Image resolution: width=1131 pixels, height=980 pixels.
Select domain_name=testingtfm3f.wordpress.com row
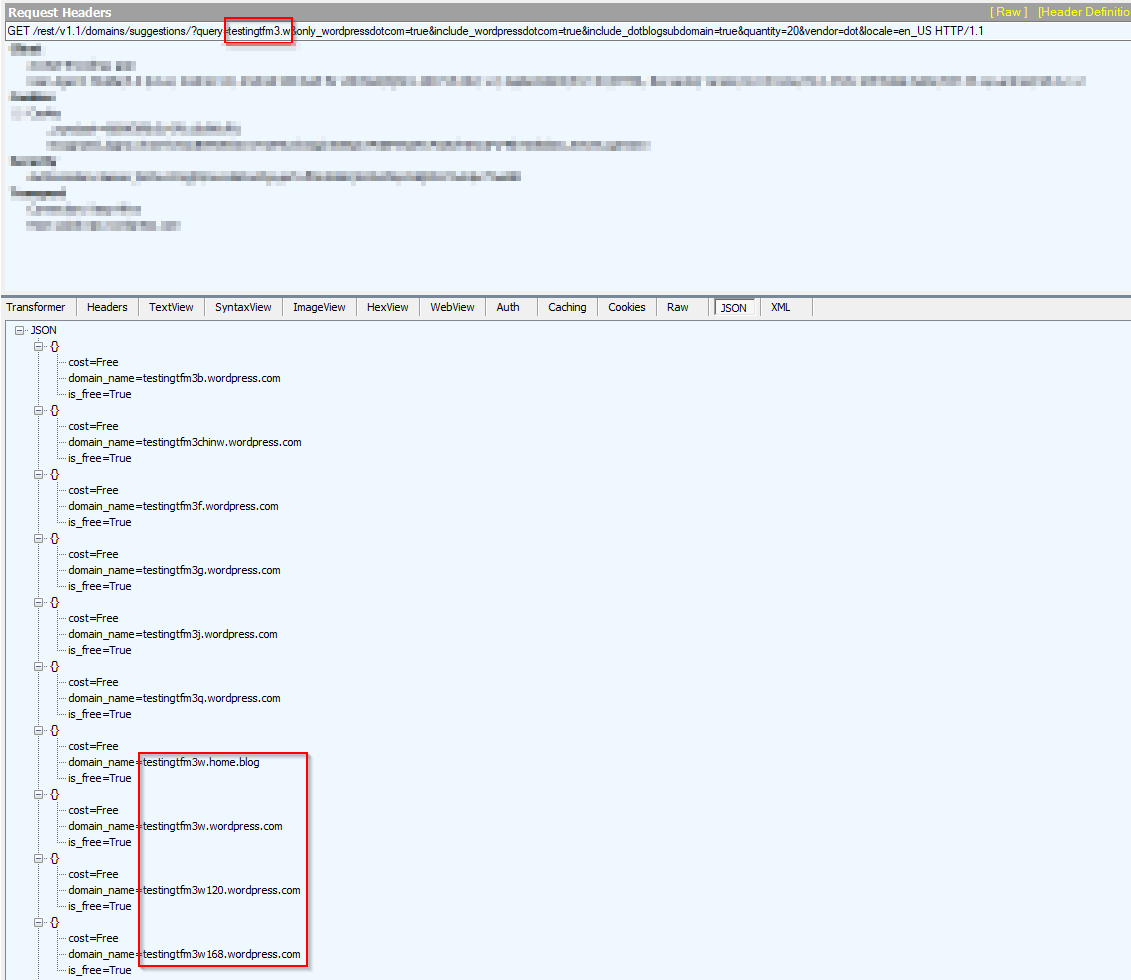[x=173, y=506]
